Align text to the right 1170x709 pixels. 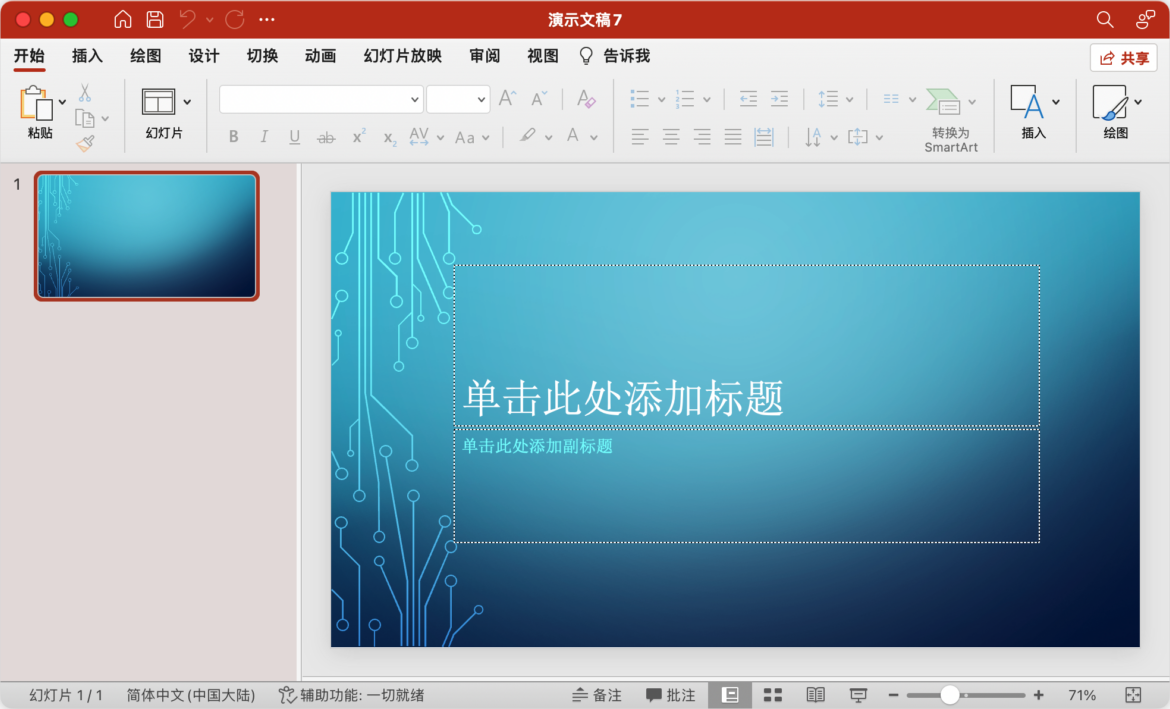click(701, 137)
